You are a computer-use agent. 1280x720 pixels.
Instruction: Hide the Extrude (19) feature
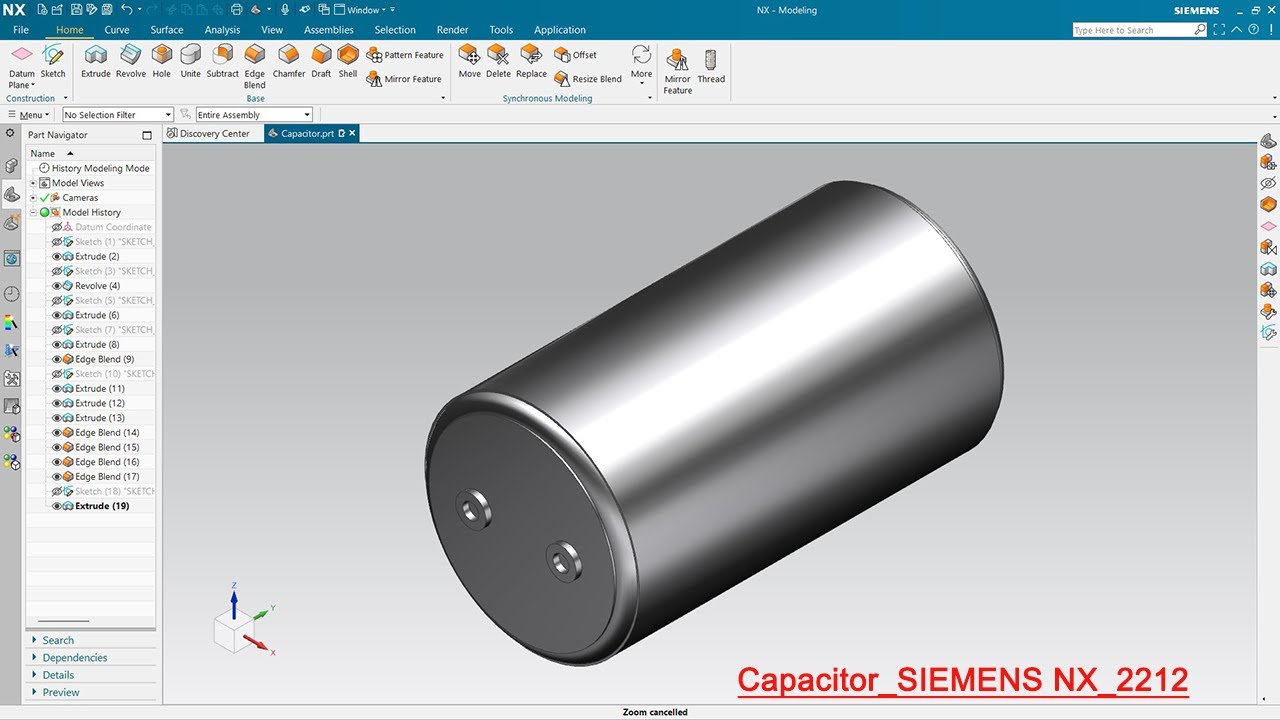point(57,506)
